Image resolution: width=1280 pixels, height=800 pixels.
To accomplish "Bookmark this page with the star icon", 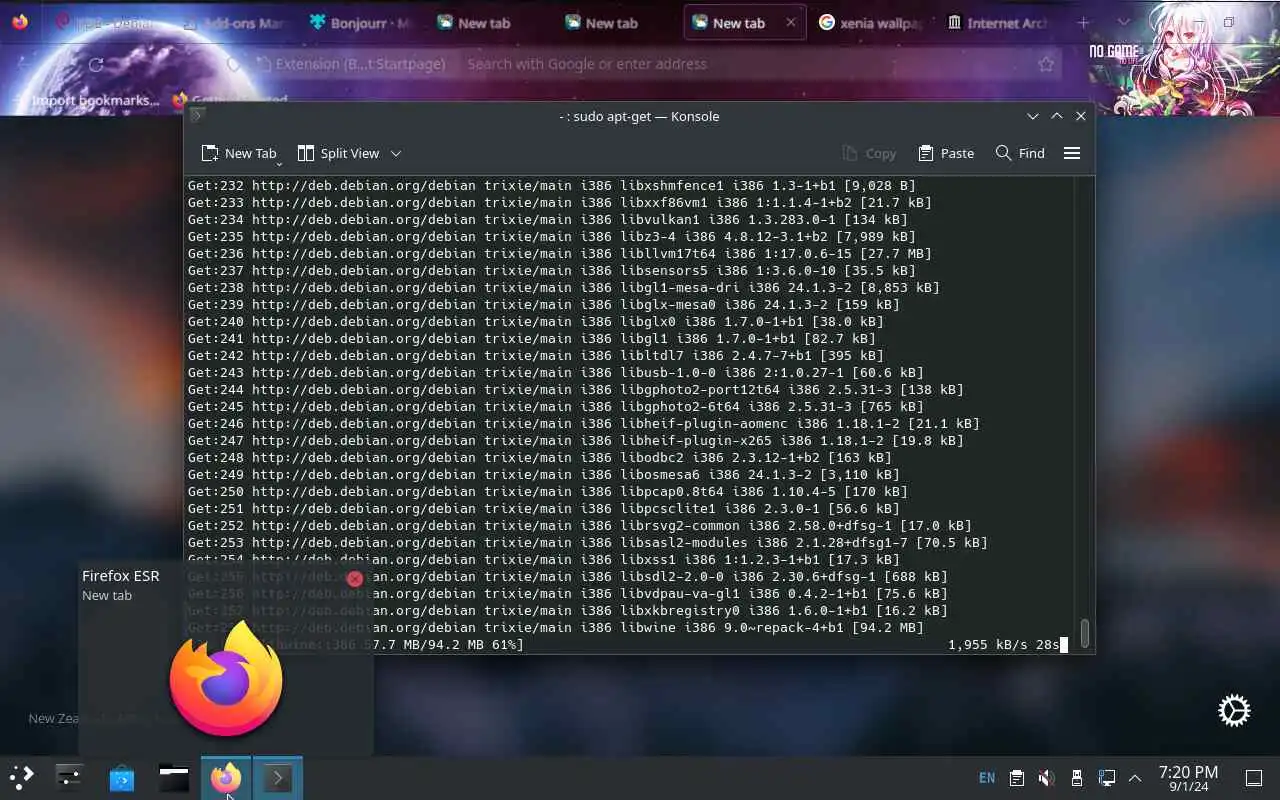I will pos(1046,64).
